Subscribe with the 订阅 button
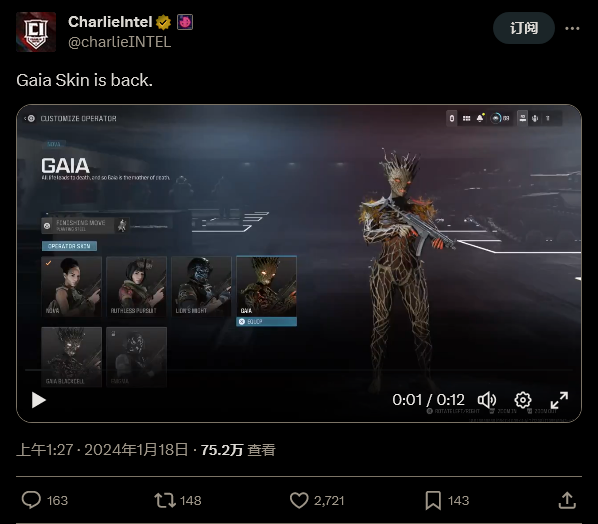This screenshot has width=598, height=524. point(524,28)
